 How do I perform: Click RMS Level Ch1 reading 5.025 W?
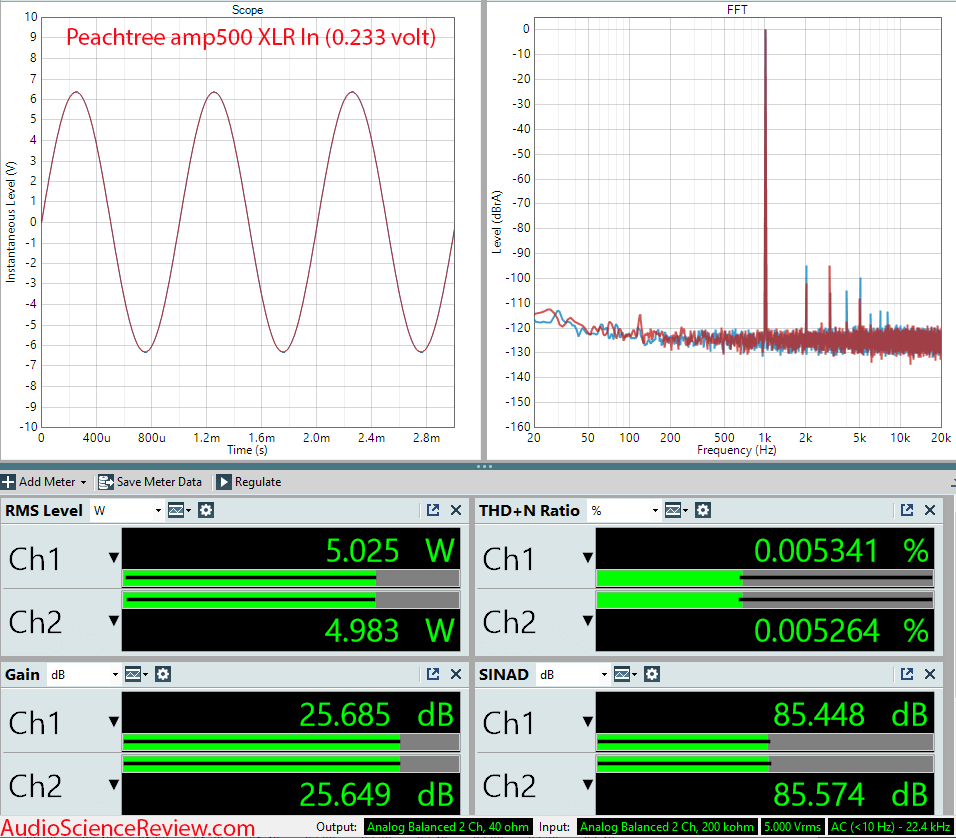coord(390,550)
